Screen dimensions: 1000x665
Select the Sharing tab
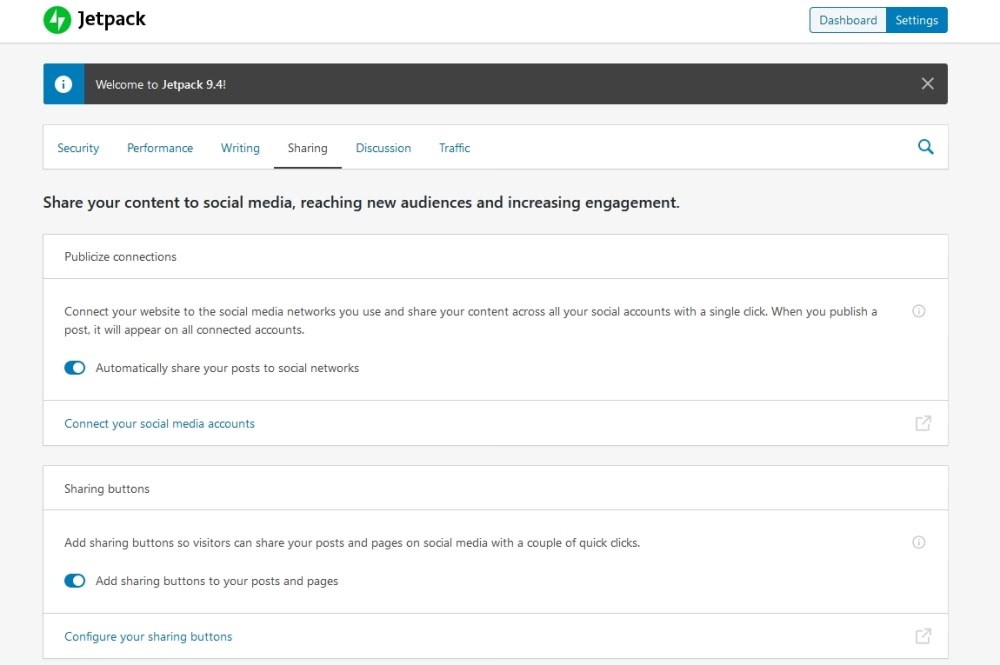click(x=307, y=148)
